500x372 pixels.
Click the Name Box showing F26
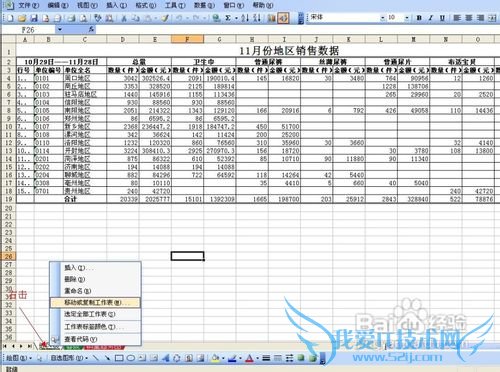(28, 30)
